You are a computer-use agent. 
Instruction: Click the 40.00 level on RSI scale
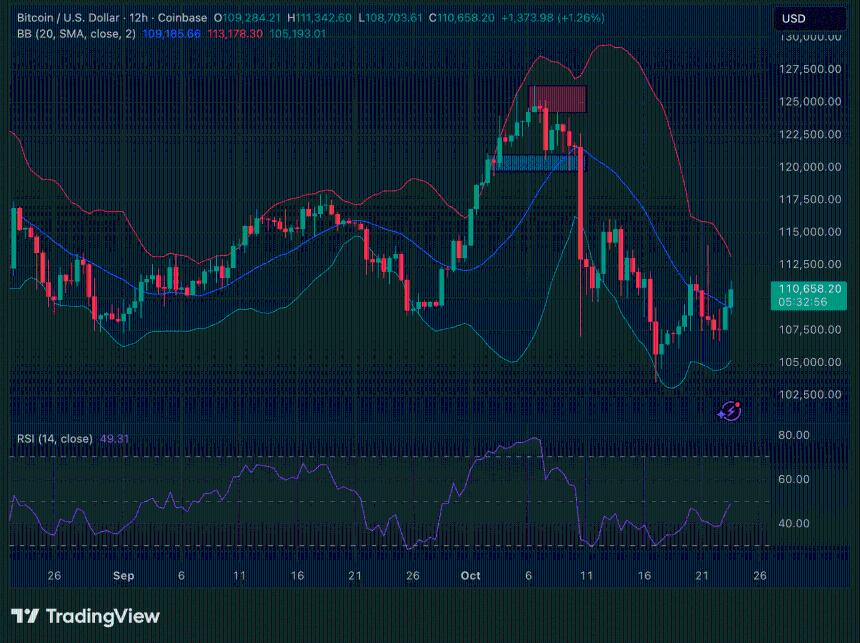pyautogui.click(x=794, y=523)
